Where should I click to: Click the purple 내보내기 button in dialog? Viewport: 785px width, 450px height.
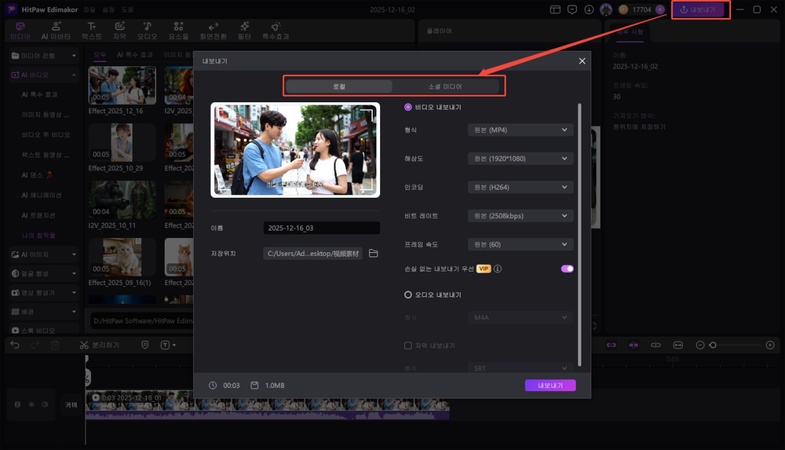pos(550,385)
